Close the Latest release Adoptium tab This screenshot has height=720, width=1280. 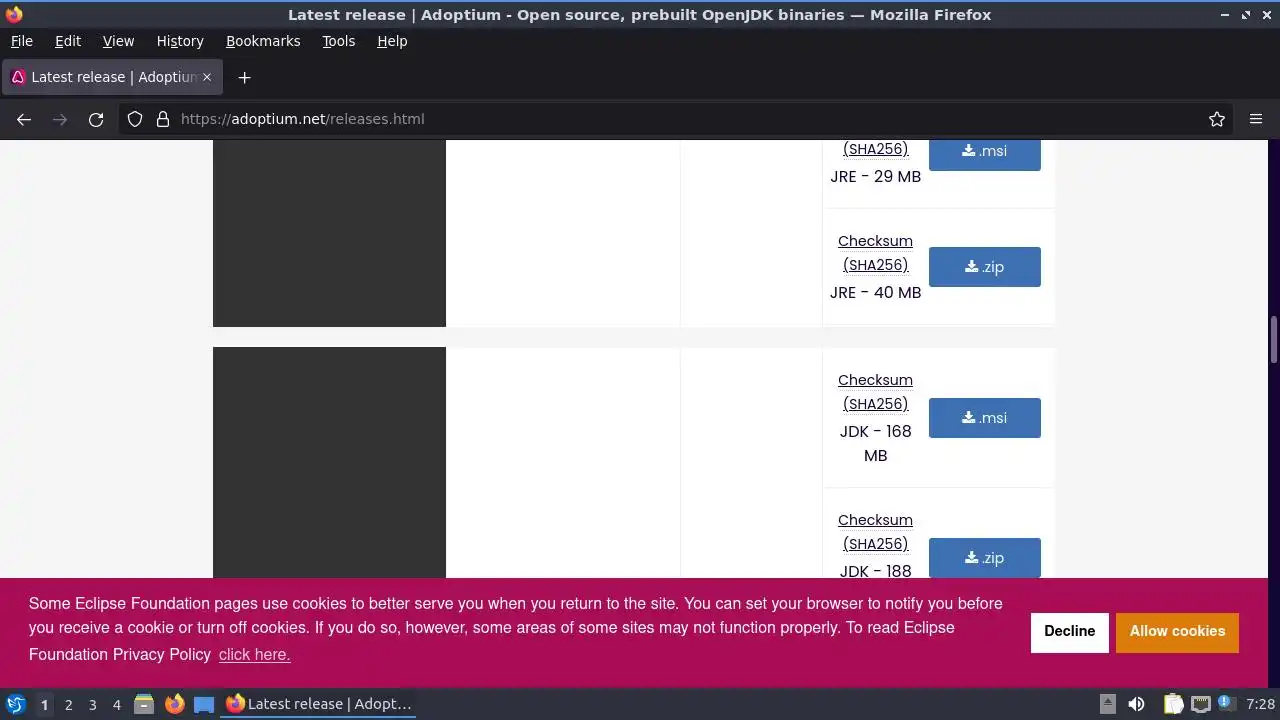(207, 77)
